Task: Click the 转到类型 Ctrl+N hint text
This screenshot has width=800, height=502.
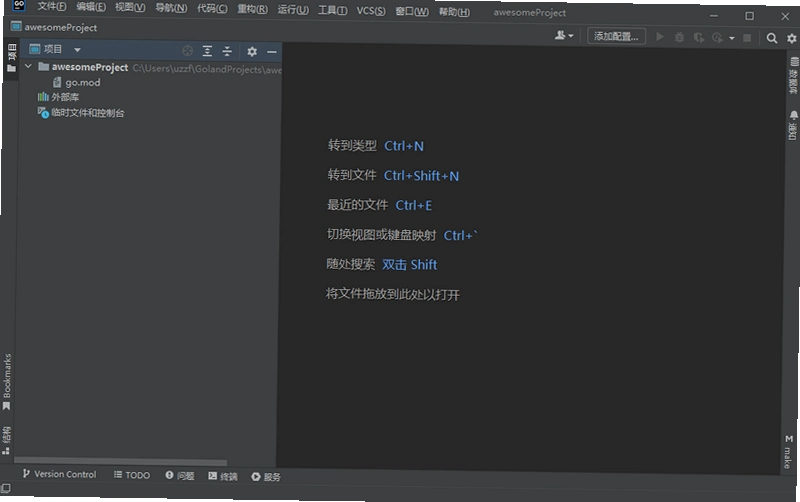Action: coord(376,146)
